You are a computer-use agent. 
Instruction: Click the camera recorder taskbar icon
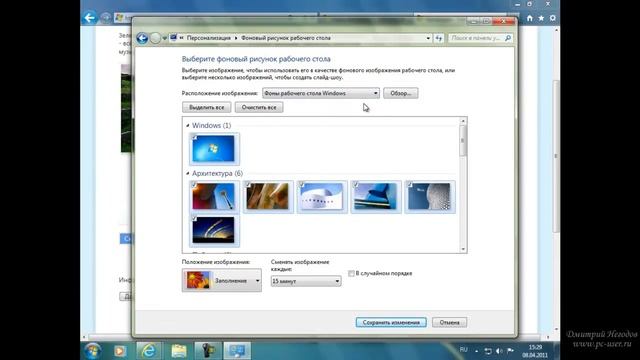[208, 351]
